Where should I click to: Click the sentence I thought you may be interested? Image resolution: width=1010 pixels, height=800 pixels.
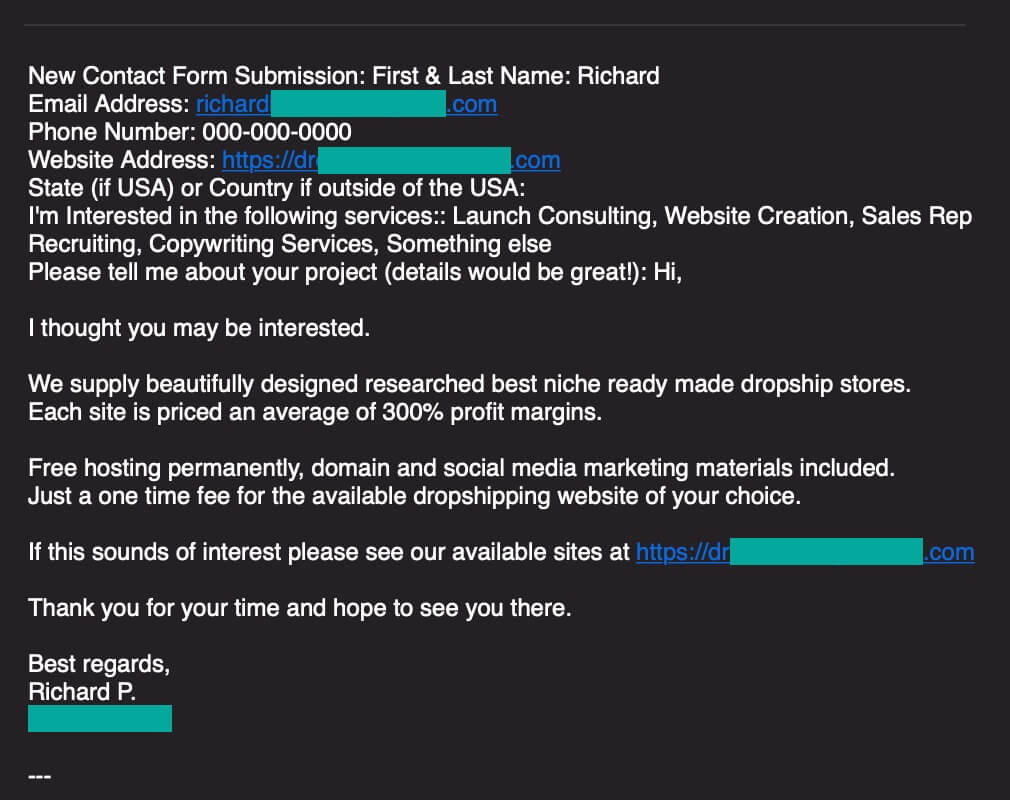pos(199,328)
